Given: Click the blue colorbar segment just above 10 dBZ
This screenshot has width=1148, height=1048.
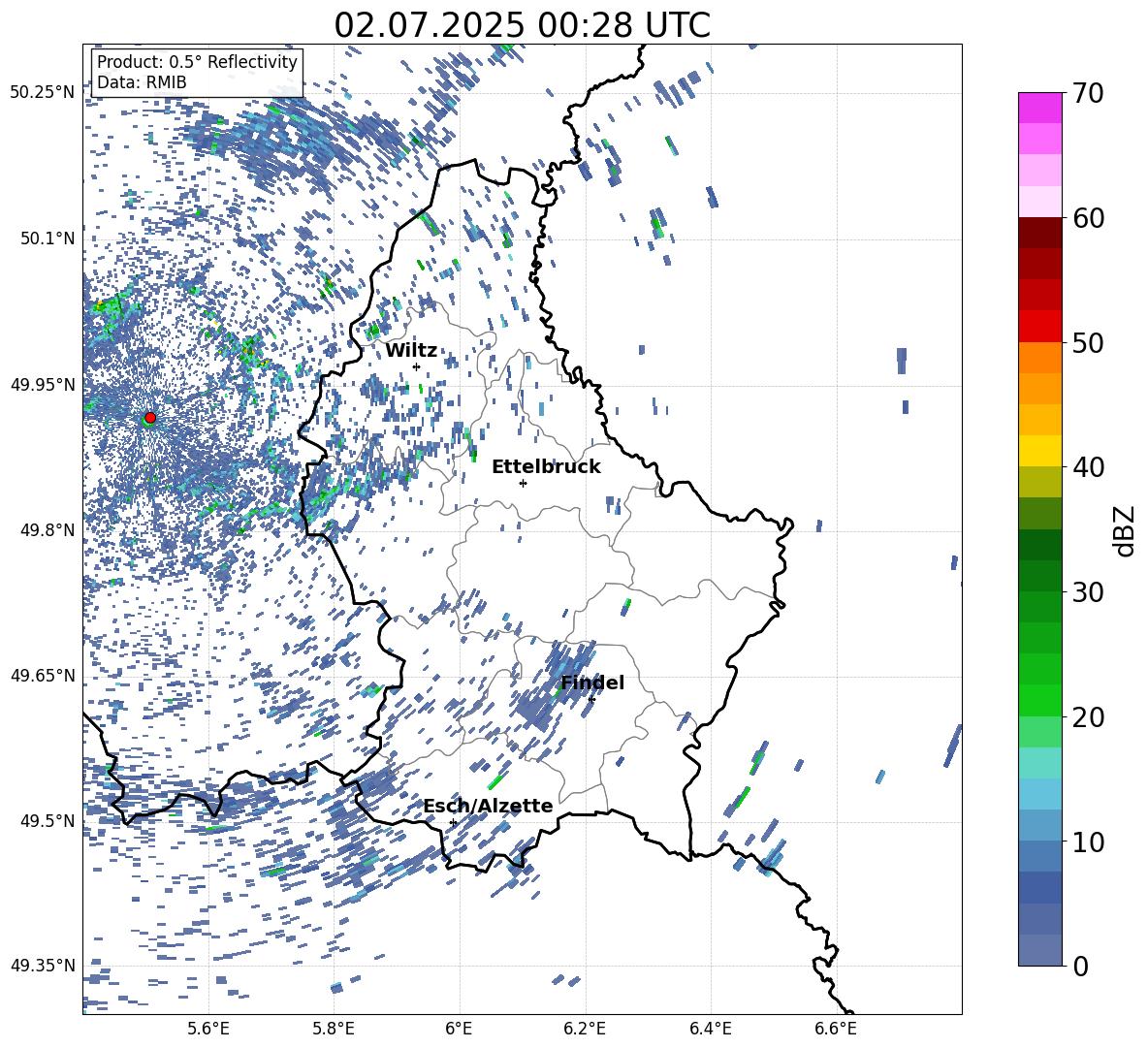Looking at the screenshot, I should (1040, 825).
